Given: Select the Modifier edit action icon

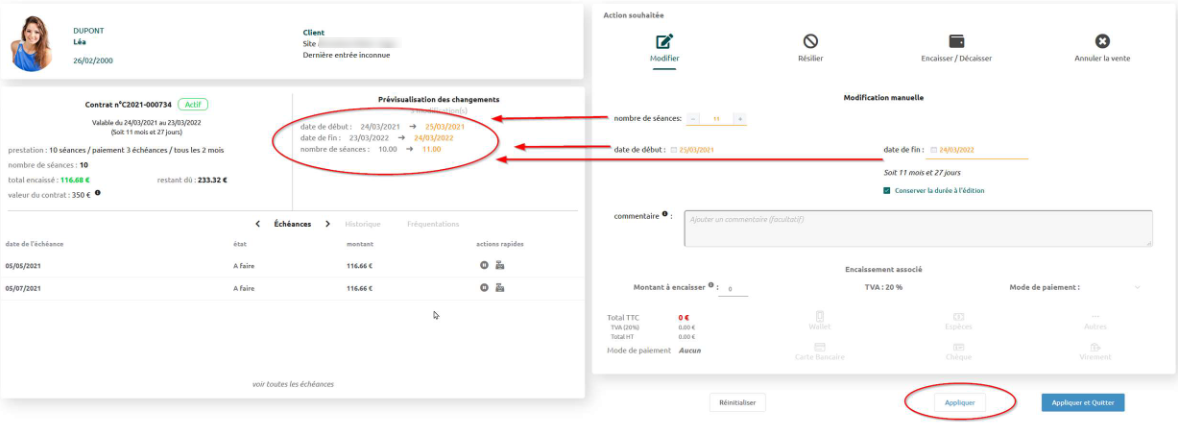Looking at the screenshot, I should point(665,42).
